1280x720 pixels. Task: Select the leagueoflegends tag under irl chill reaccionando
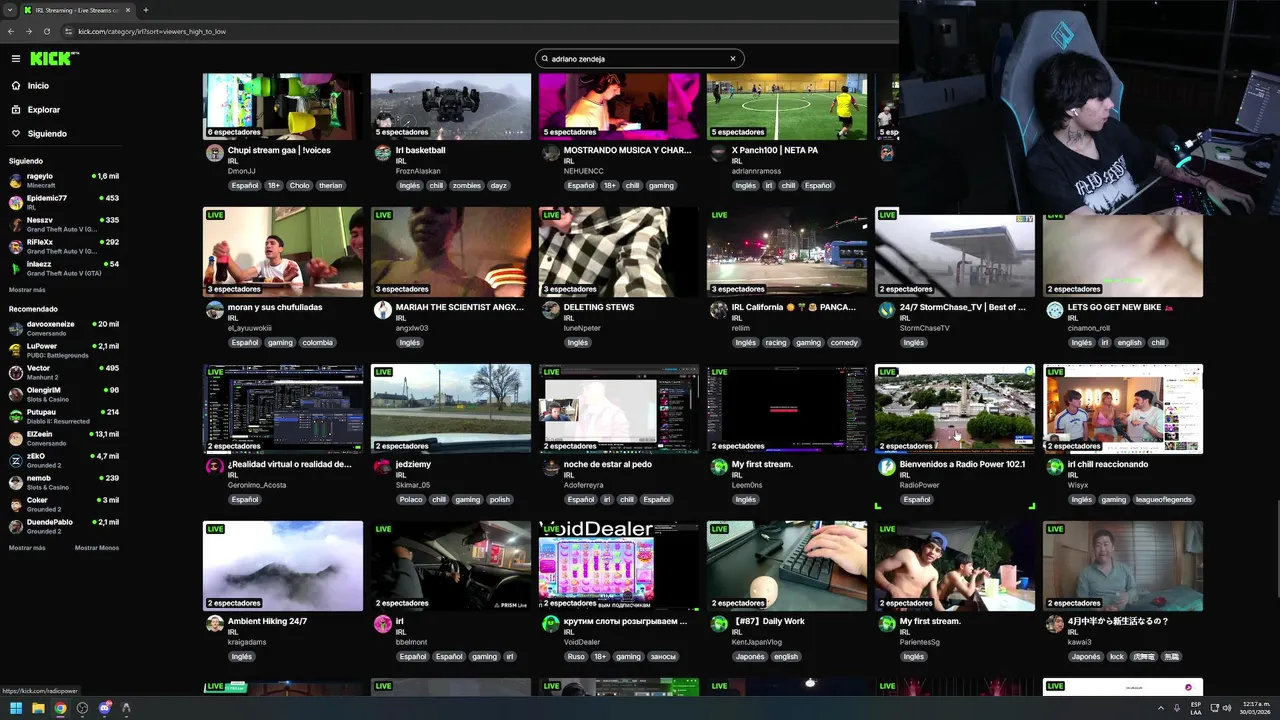1165,499
